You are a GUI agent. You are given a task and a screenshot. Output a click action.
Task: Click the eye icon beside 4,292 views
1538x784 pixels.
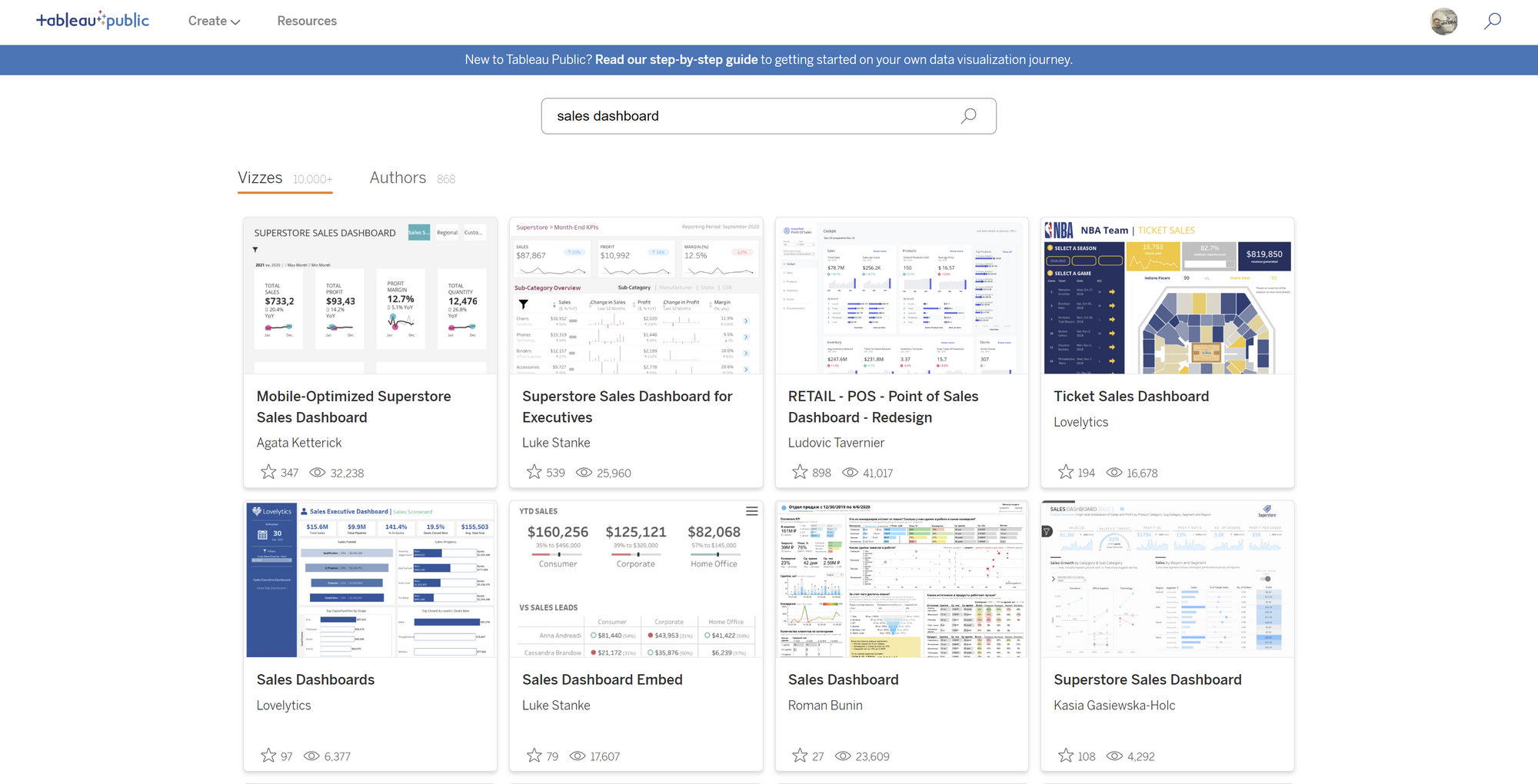1114,756
